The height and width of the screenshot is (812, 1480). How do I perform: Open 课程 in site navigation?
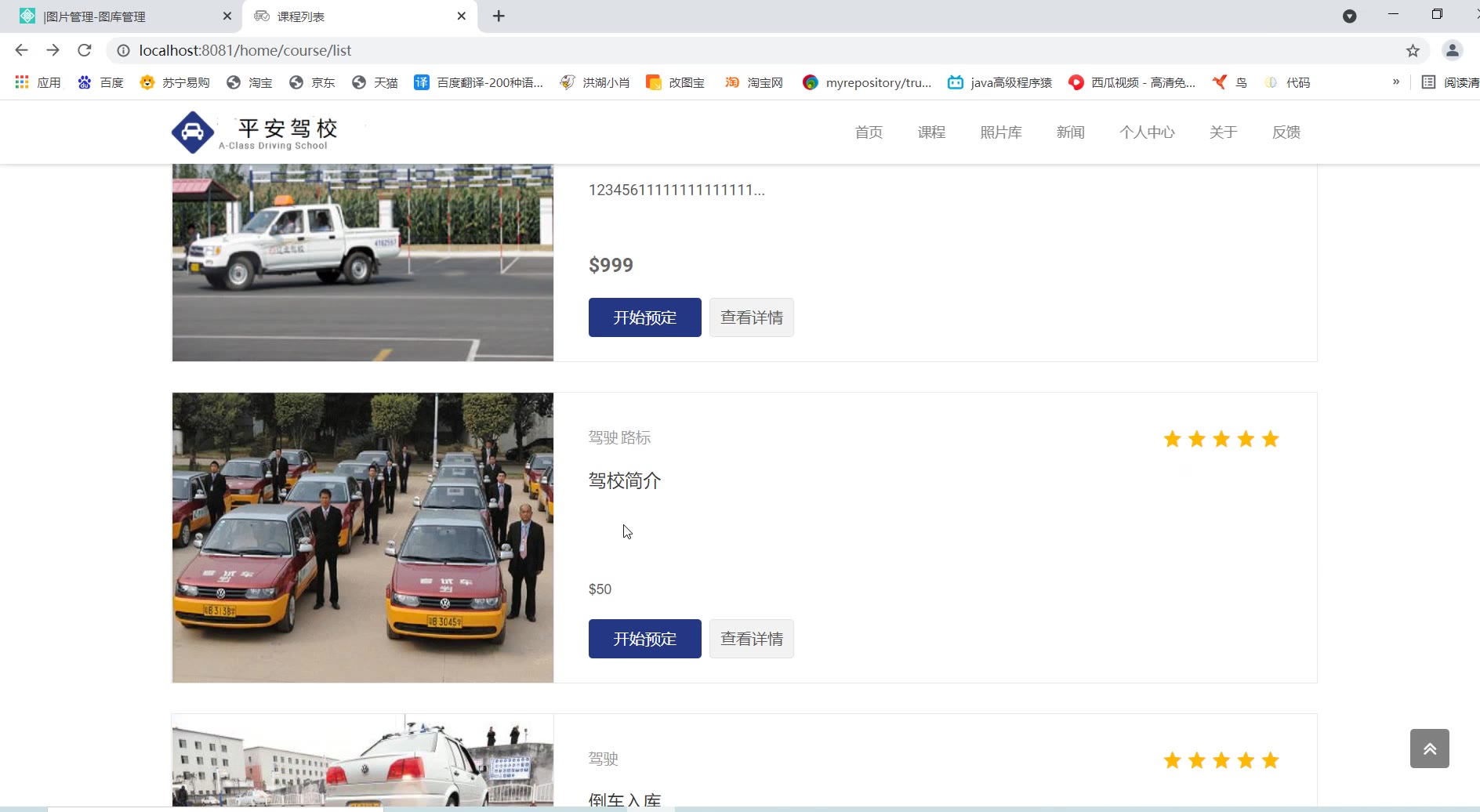point(931,132)
